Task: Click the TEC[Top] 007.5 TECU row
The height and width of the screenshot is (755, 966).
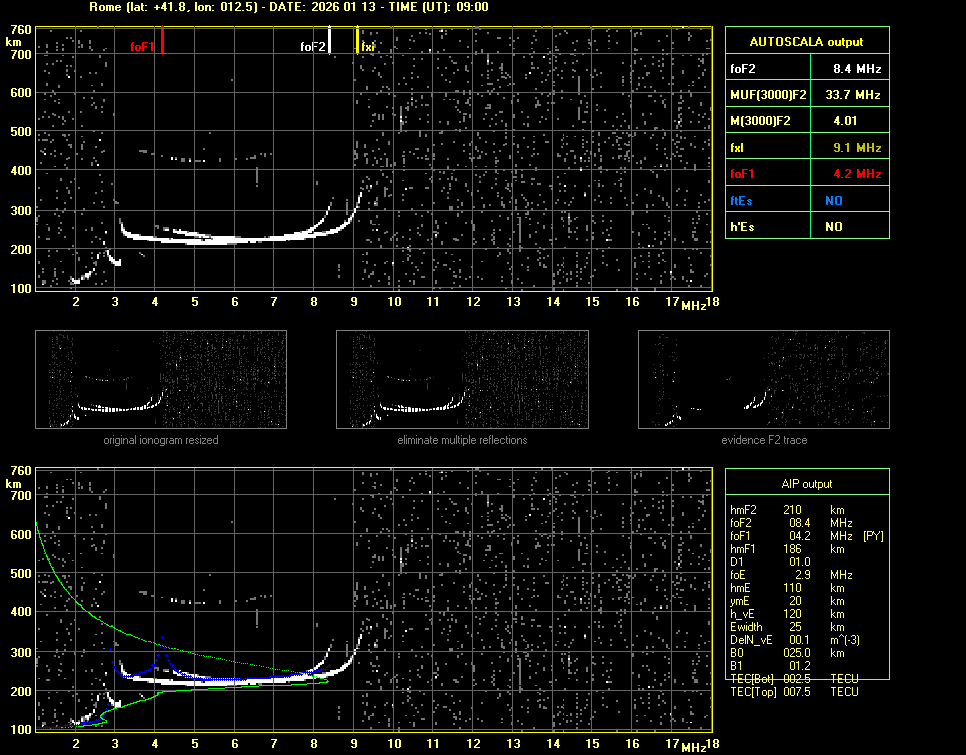Action: 794,691
